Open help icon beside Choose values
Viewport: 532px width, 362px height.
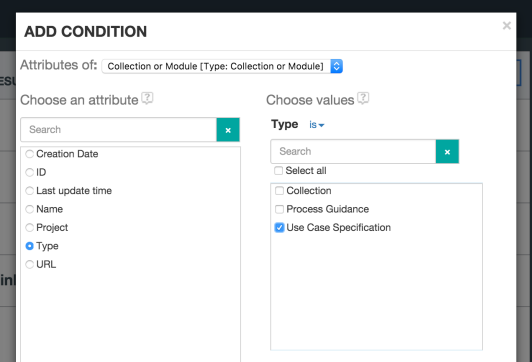[x=363, y=98]
